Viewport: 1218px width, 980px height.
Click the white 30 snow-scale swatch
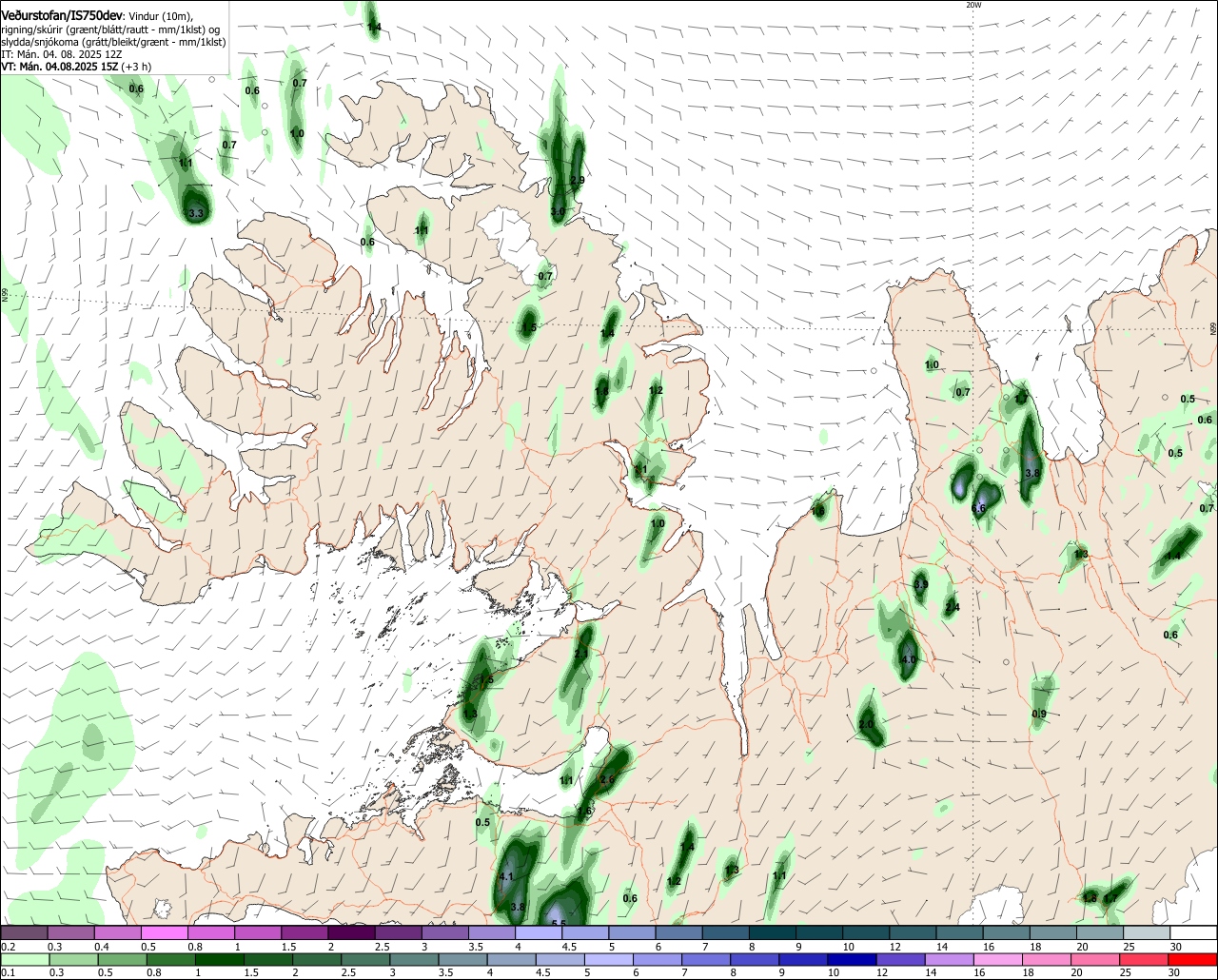(1194, 933)
